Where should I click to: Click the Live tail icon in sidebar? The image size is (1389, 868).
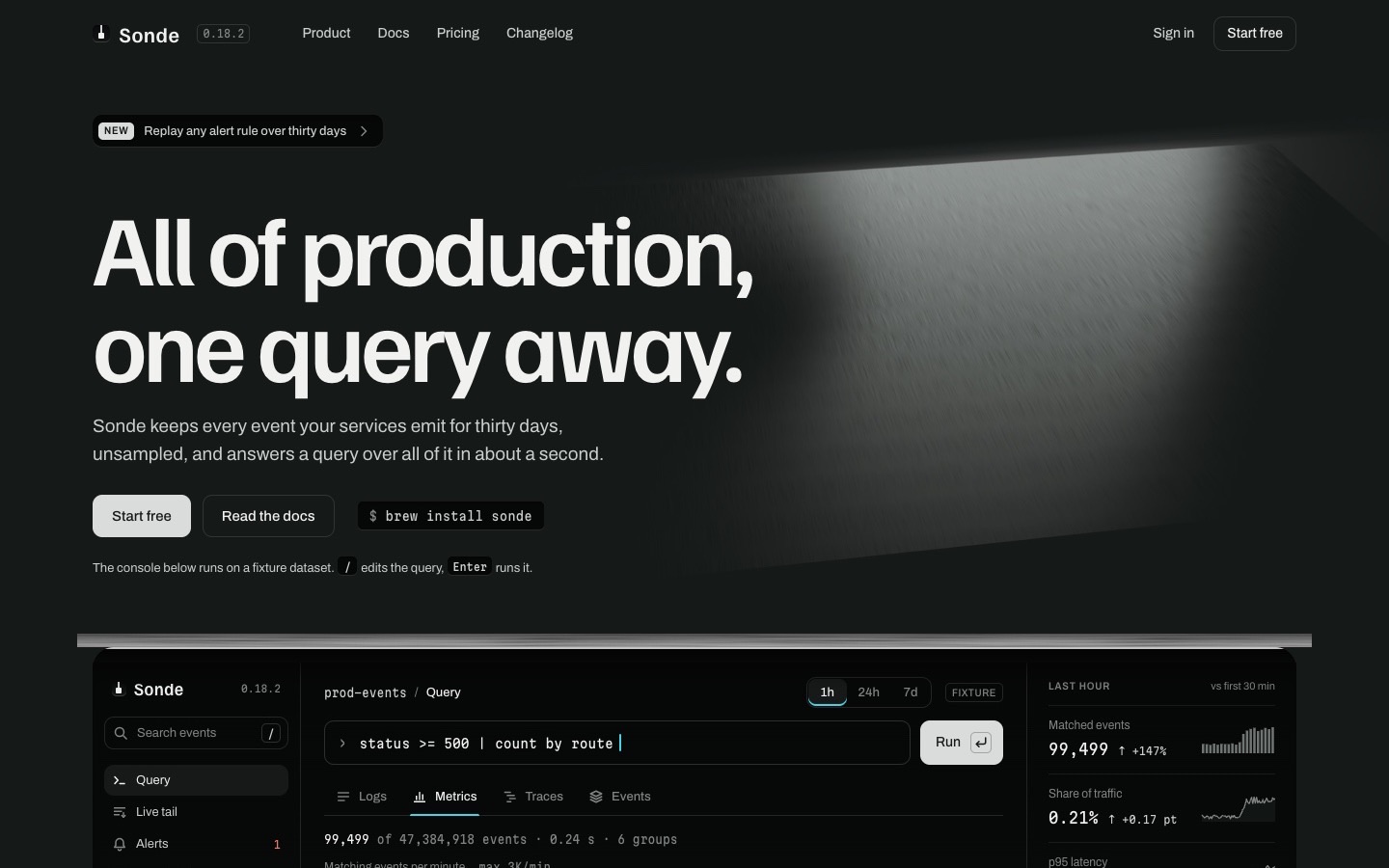click(120, 812)
